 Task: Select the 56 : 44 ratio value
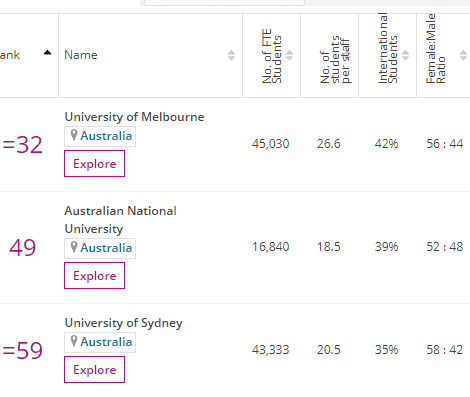(445, 144)
